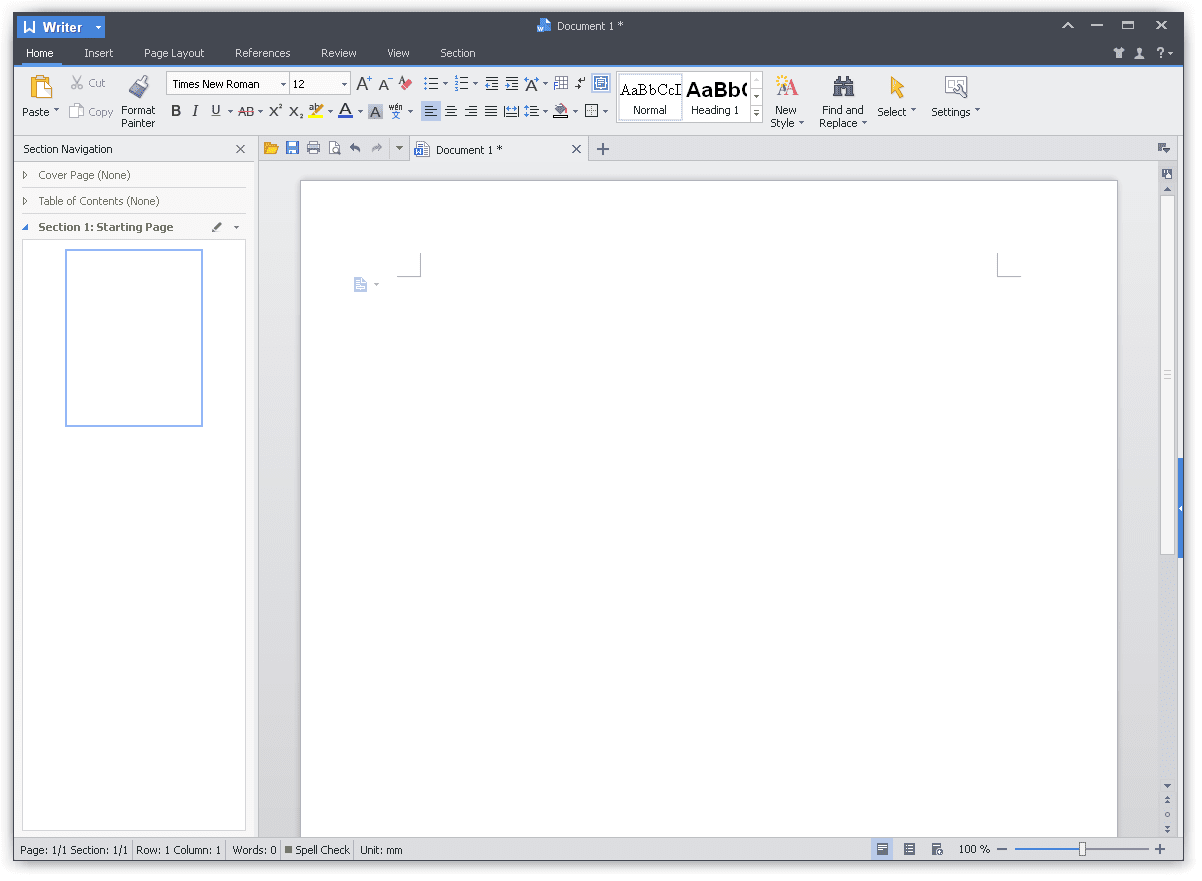Close the Section Navigation pane
This screenshot has height=881, width=1202.
240,149
